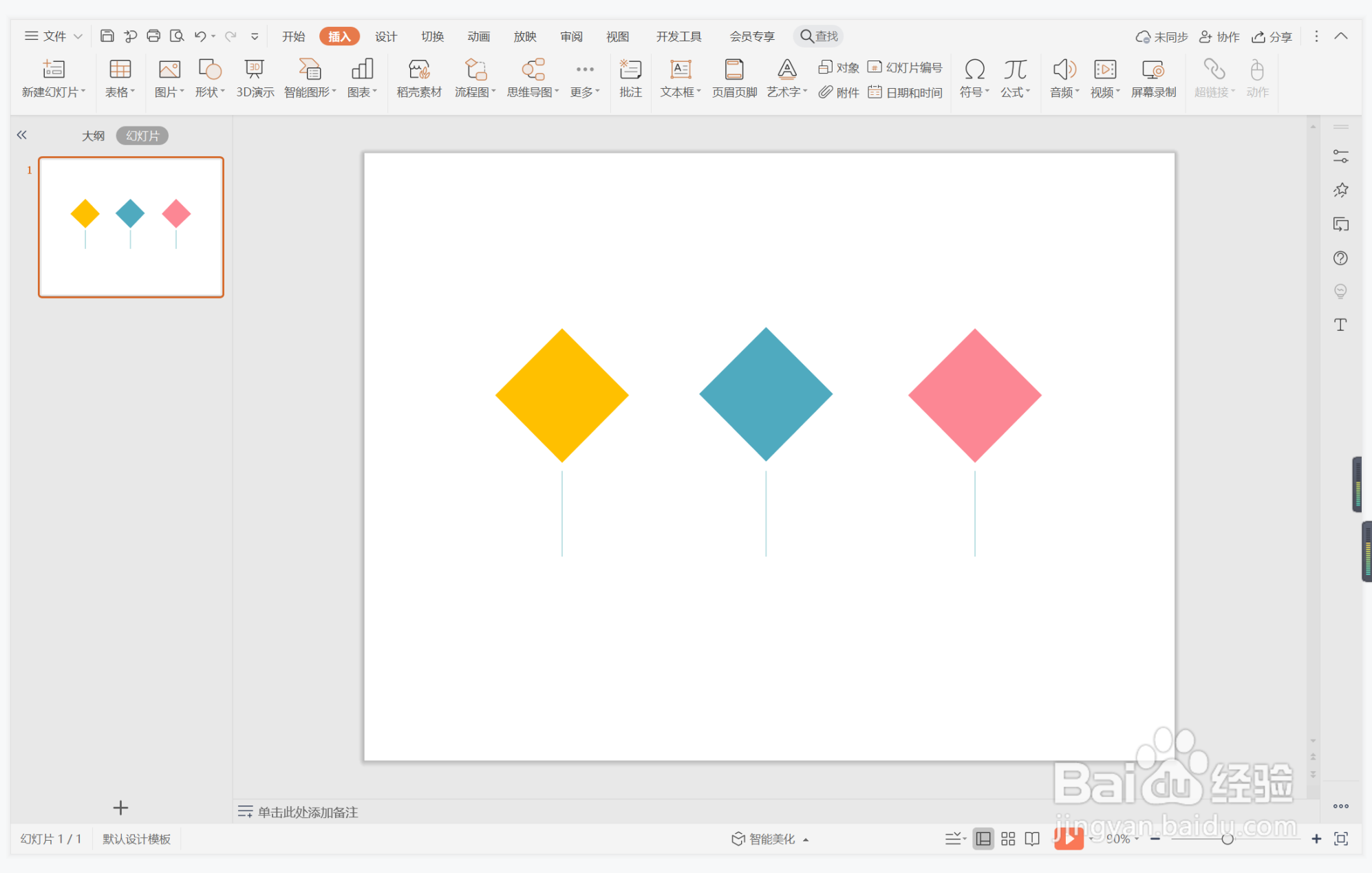
Task: Switch to the 大纲 outline pane
Action: 93,136
